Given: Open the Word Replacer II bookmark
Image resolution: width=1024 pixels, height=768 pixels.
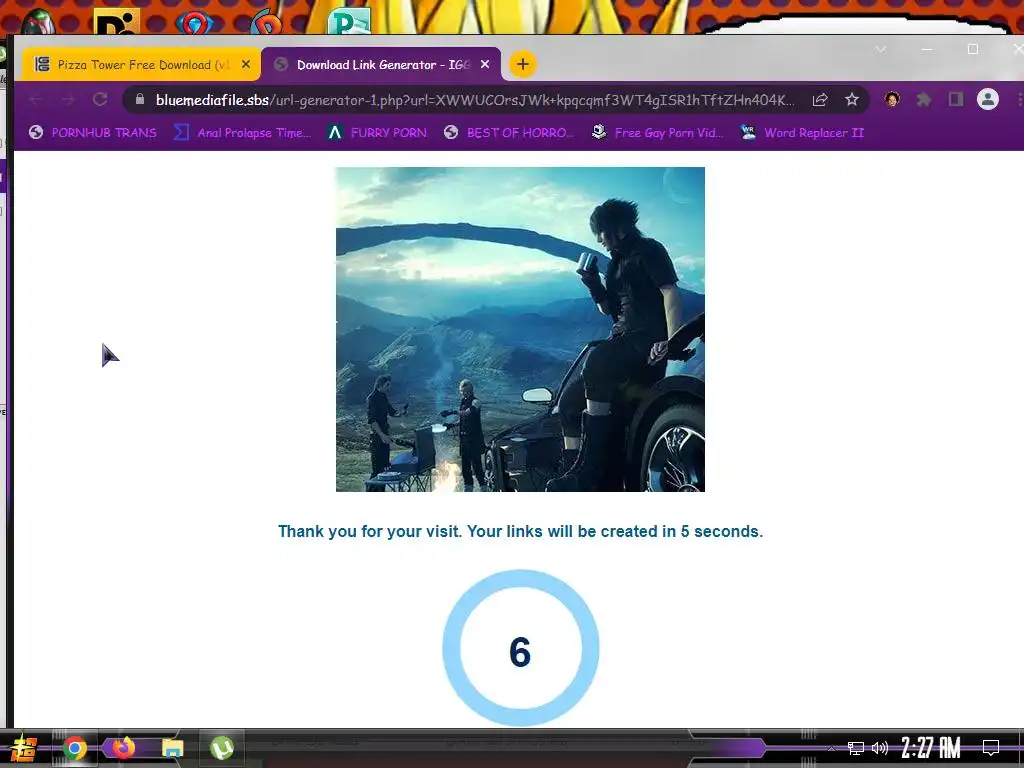Looking at the screenshot, I should pyautogui.click(x=803, y=133).
